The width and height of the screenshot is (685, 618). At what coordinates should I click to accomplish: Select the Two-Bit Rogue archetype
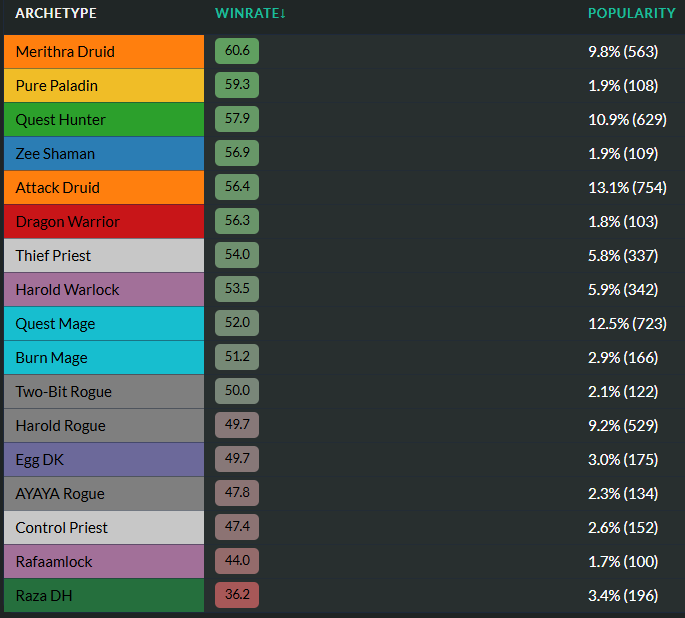point(104,392)
